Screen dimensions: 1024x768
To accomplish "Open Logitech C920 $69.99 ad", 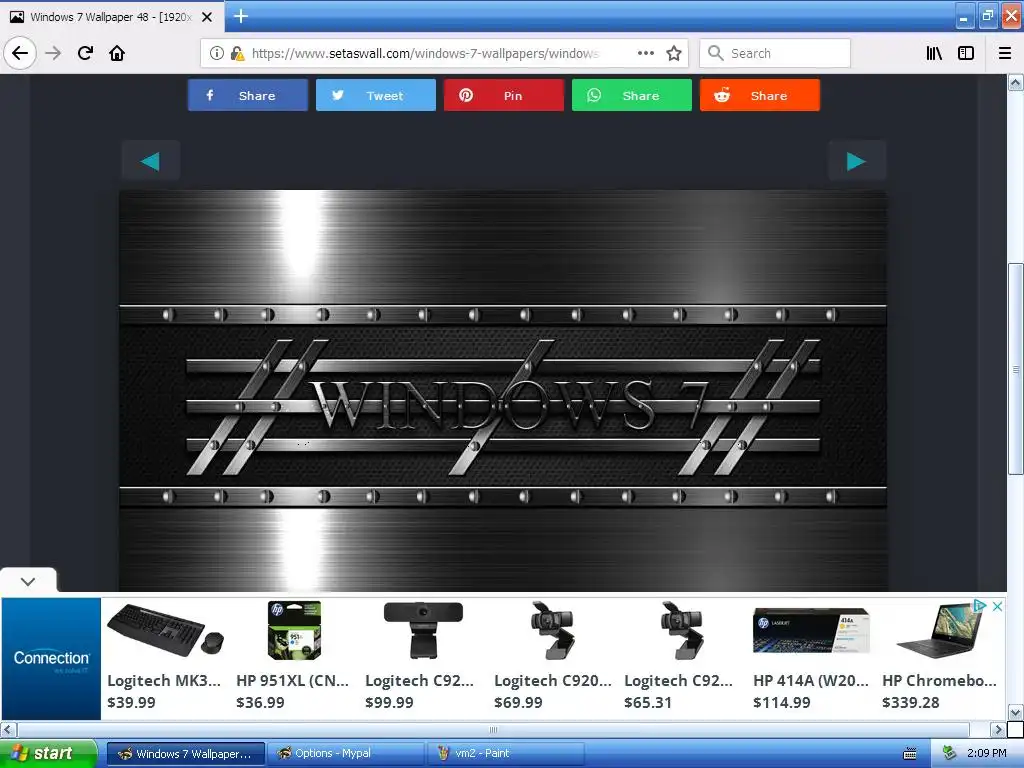I will (552, 656).
